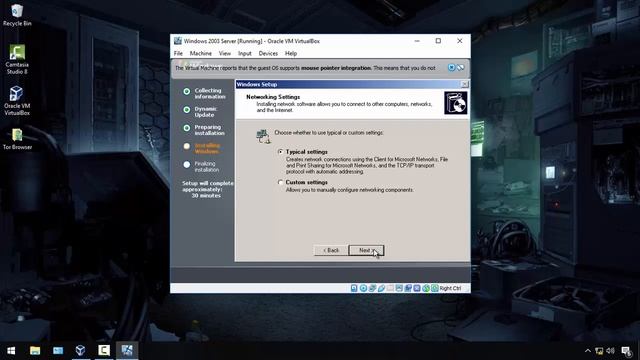Click the Collecting information setup step
This screenshot has width=640, height=360.
204,93
